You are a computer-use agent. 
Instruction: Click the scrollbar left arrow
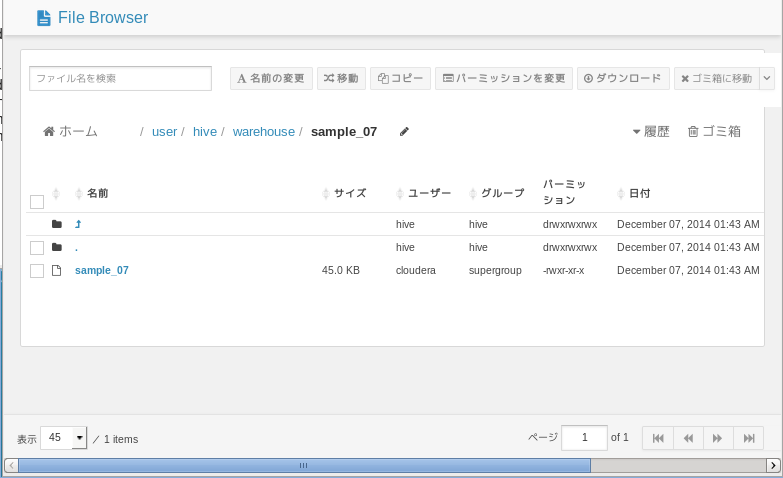11,466
